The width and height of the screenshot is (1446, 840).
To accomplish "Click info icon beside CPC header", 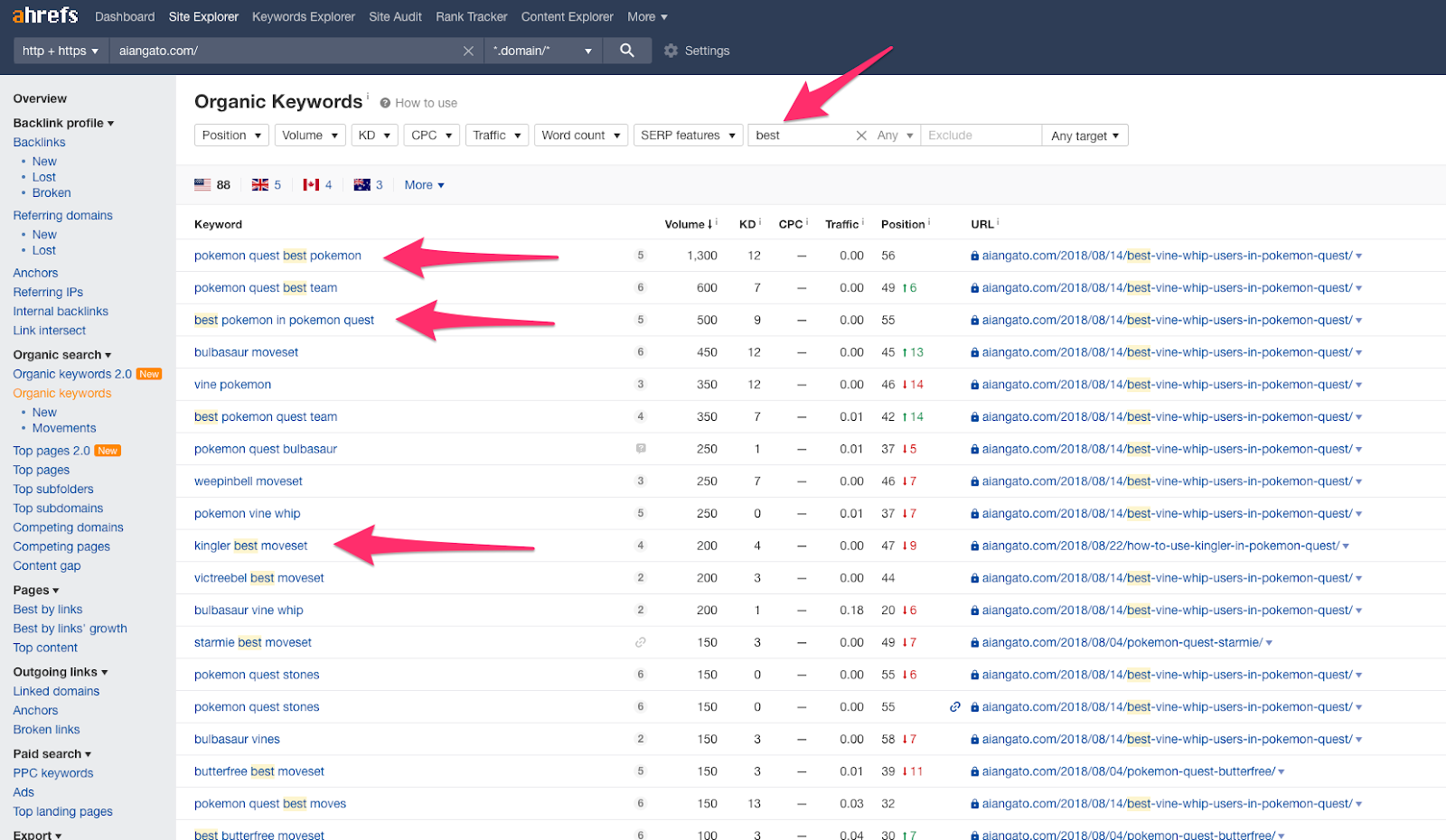I will click(807, 221).
